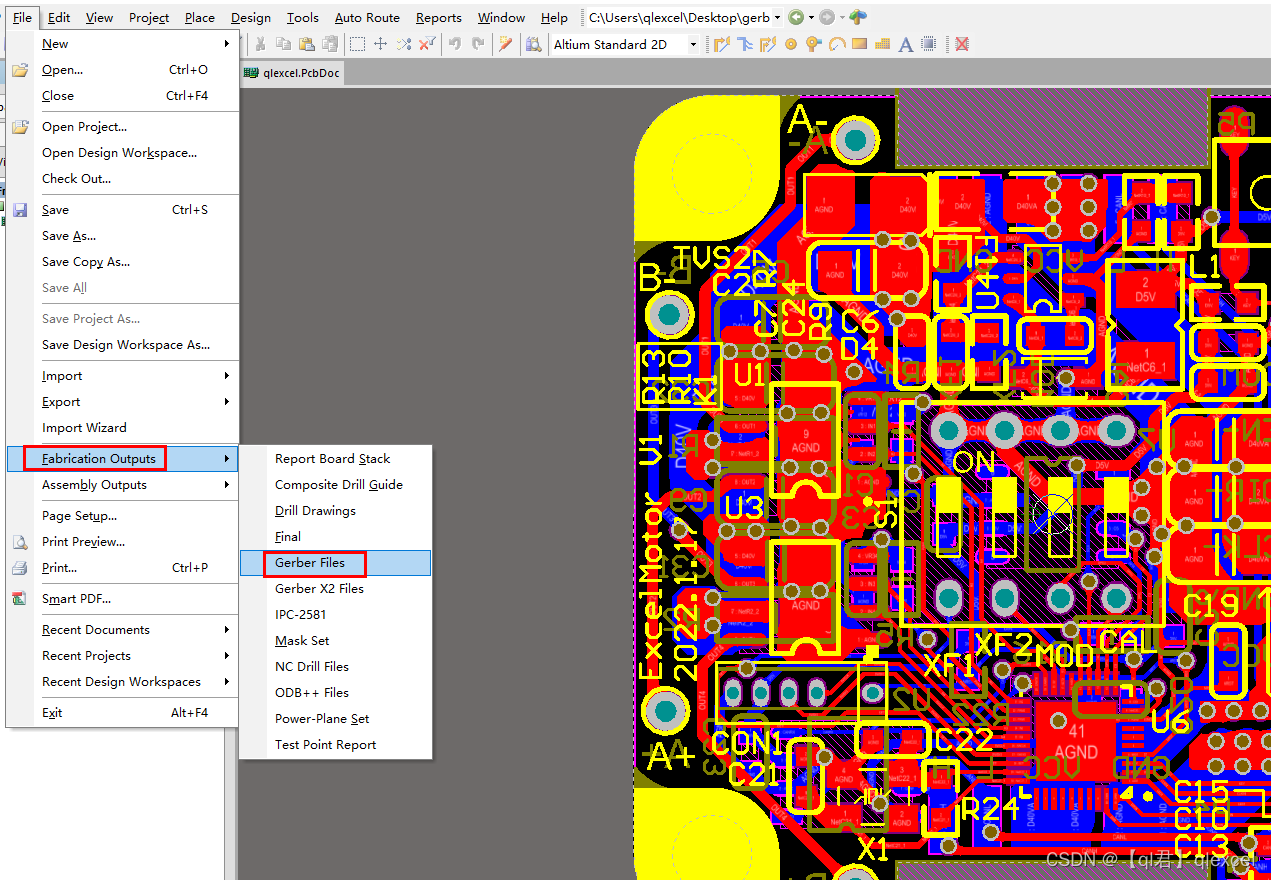Screen dimensions: 1271x880
Task: Select Gerber X2 Files in the submenu
Action: point(335,589)
